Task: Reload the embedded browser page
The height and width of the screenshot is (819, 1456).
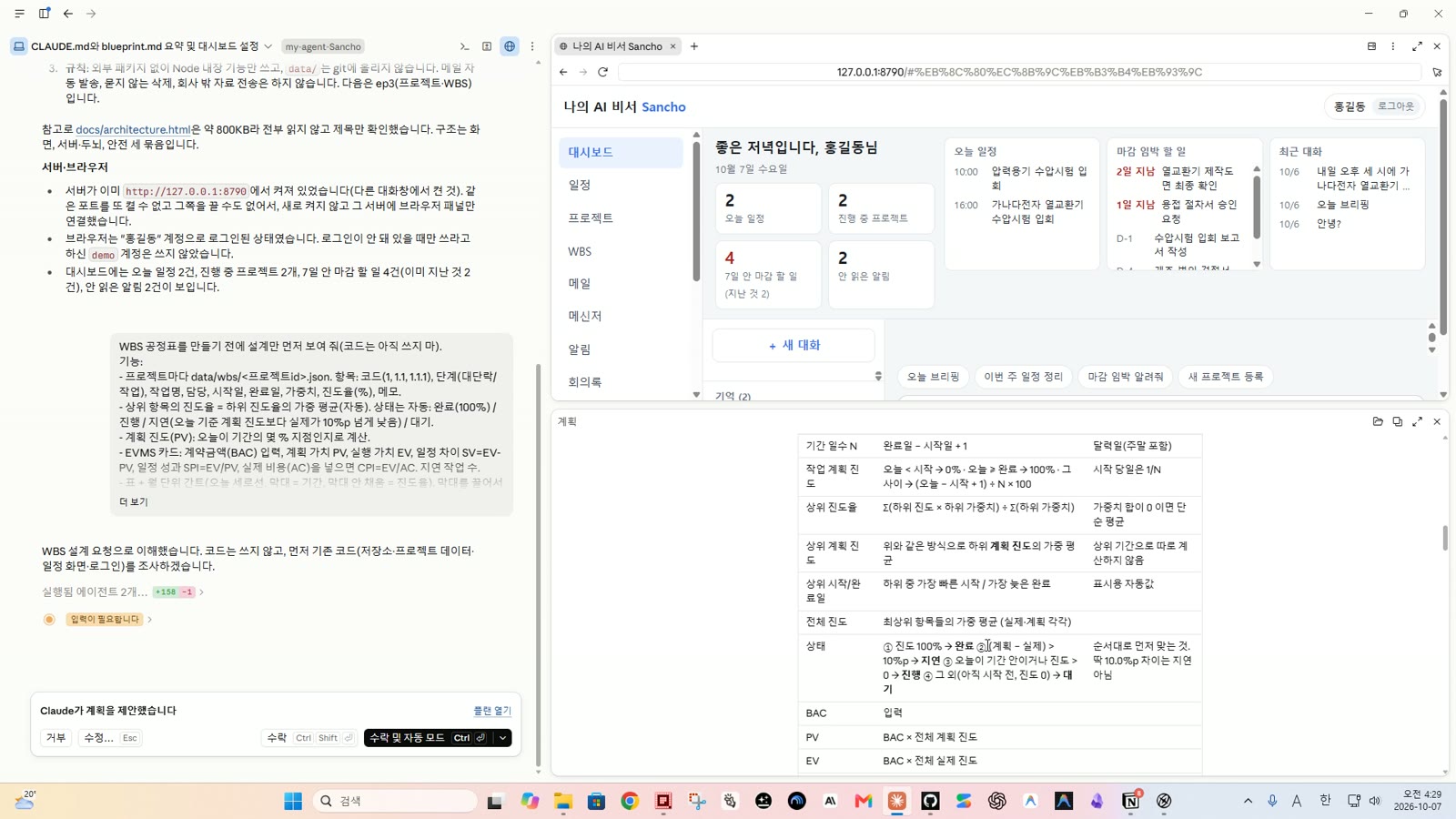Action: (602, 72)
